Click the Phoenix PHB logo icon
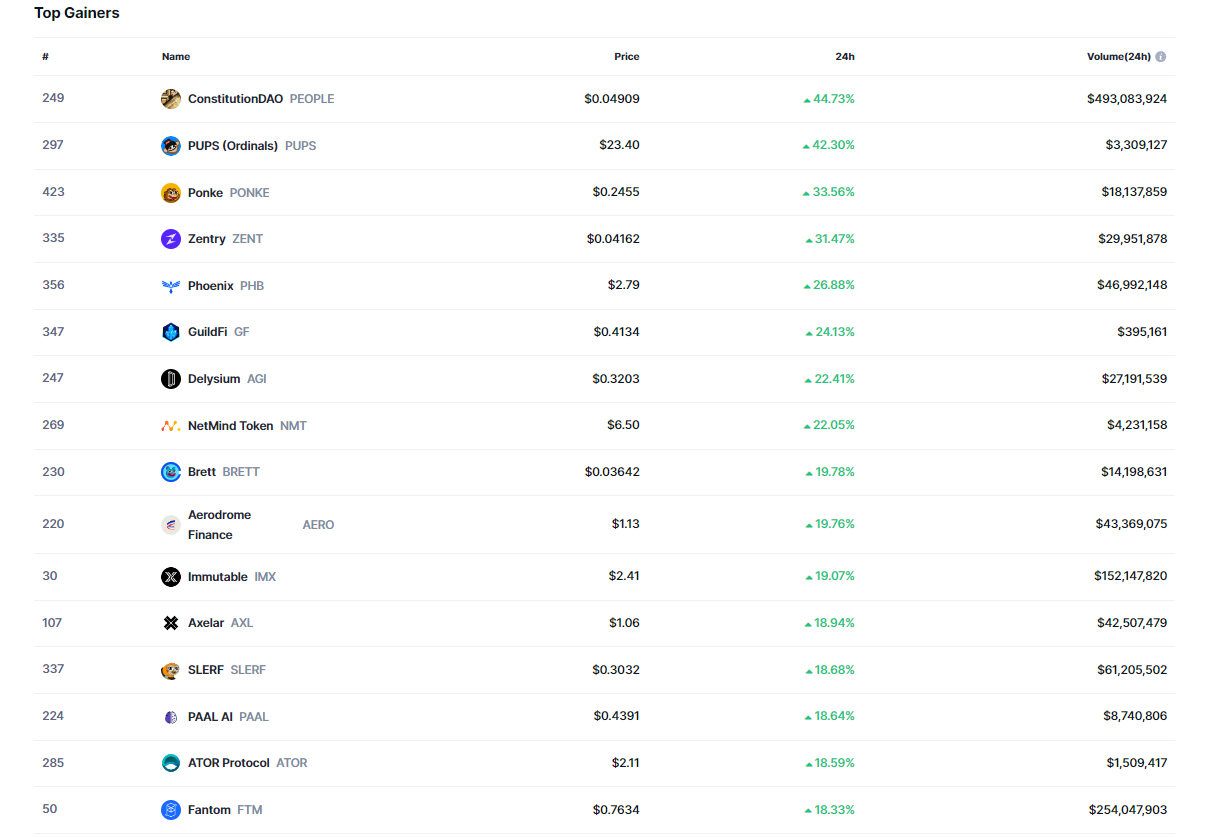The image size is (1217, 837). point(171,286)
